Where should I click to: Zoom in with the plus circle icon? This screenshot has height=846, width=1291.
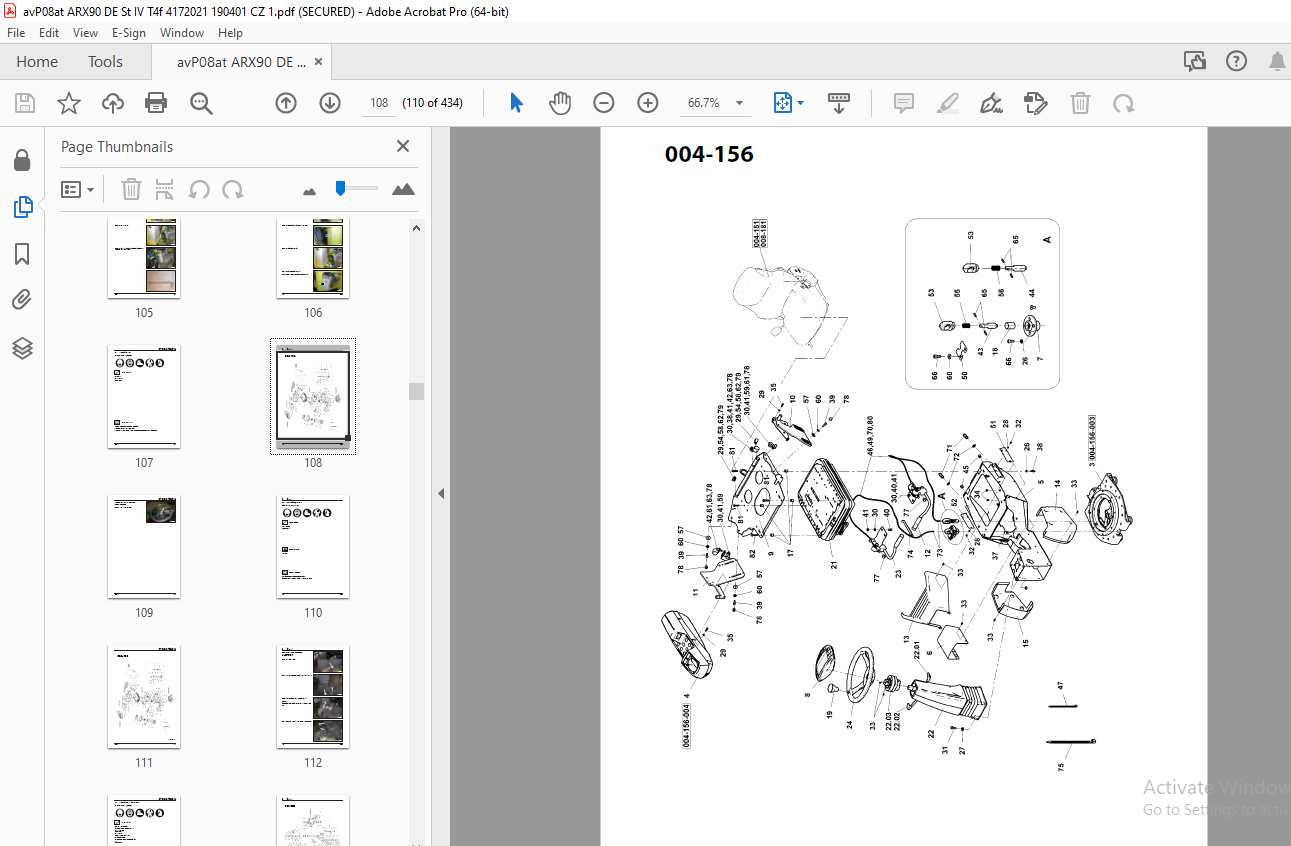pos(648,103)
